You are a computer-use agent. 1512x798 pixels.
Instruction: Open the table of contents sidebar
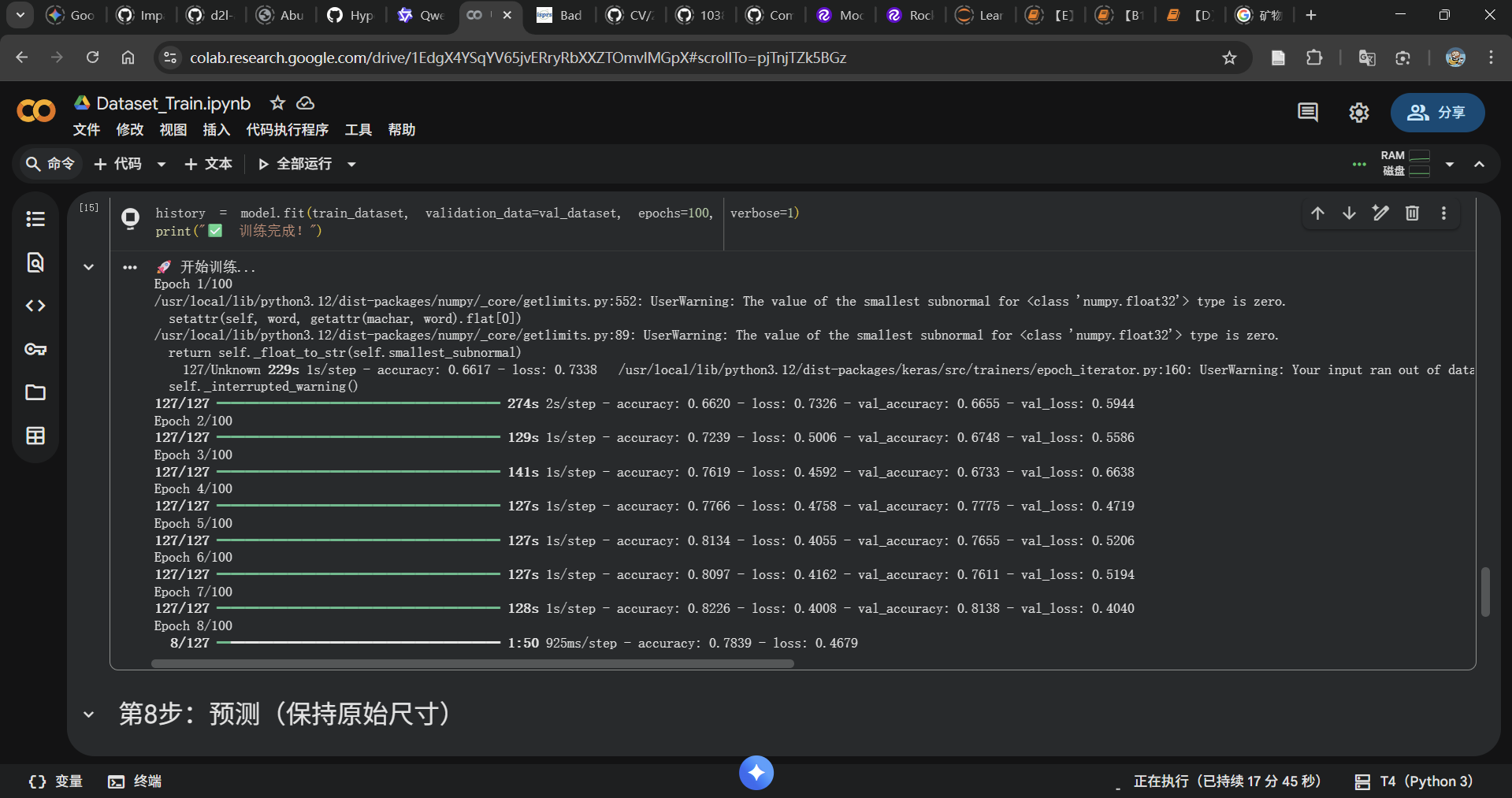click(35, 219)
